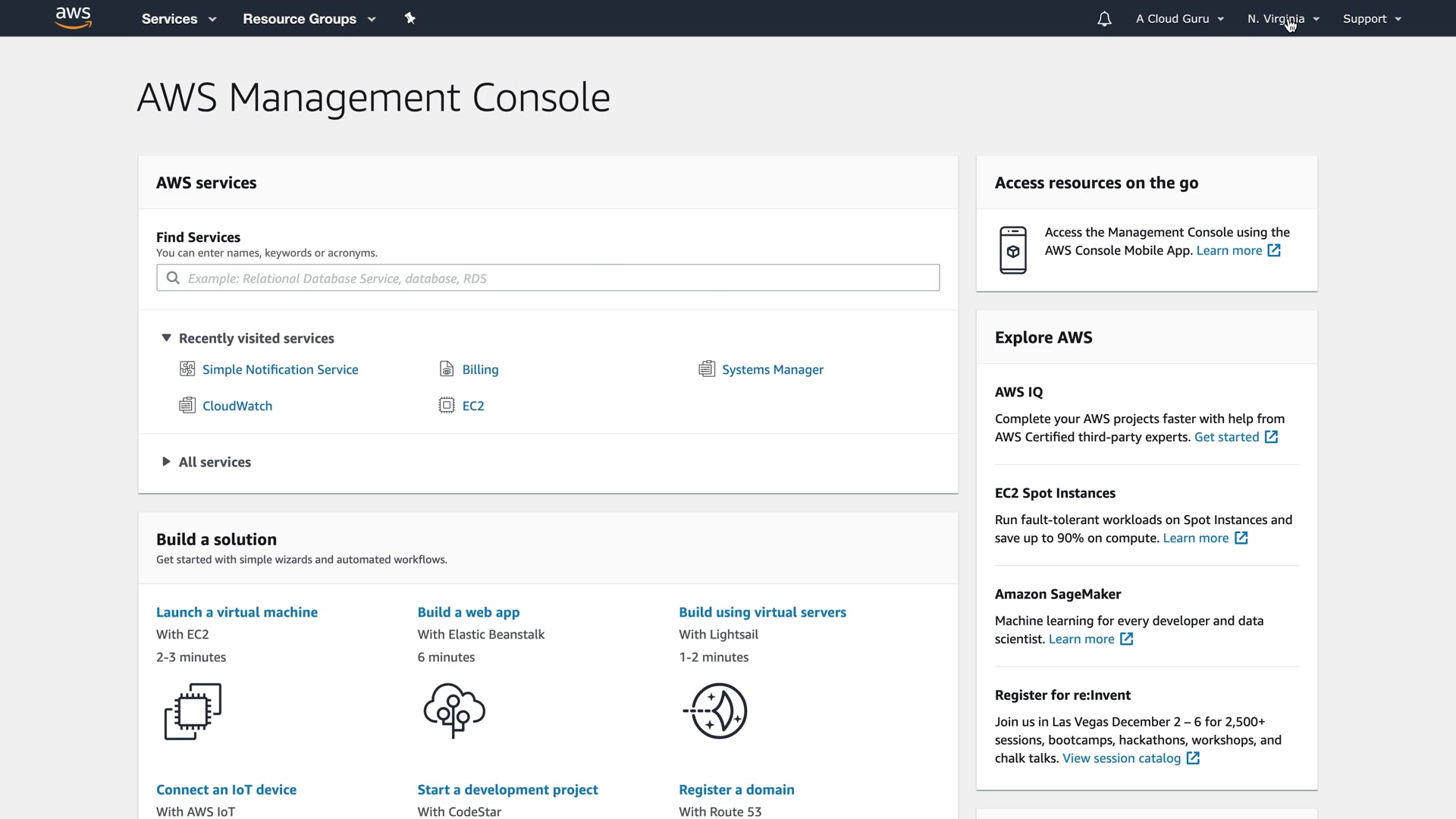The width and height of the screenshot is (1456, 819).
Task: Open the notifications bell
Action: tap(1104, 19)
